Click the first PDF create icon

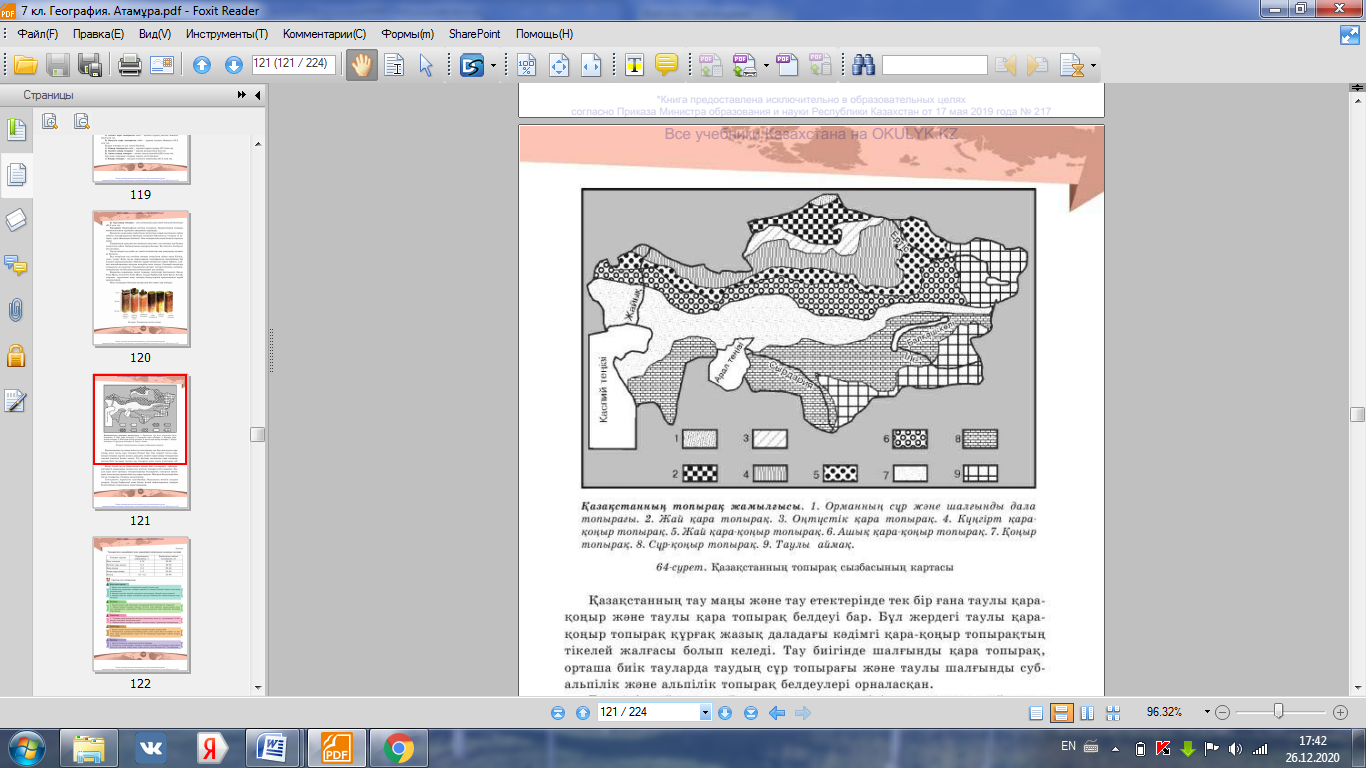[710, 65]
